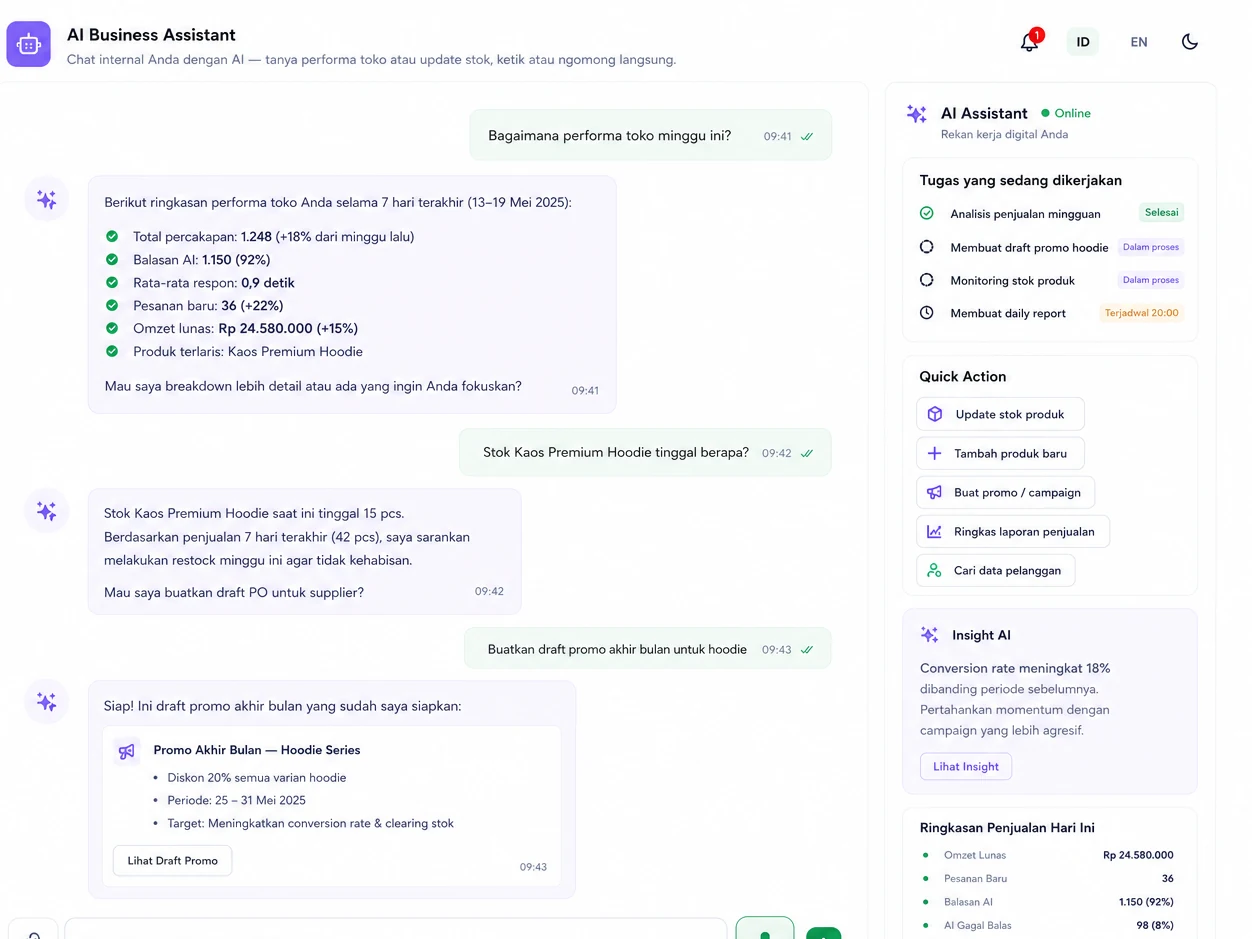The image size is (1252, 939).
Task: Focus the chat message input field
Action: [396, 929]
